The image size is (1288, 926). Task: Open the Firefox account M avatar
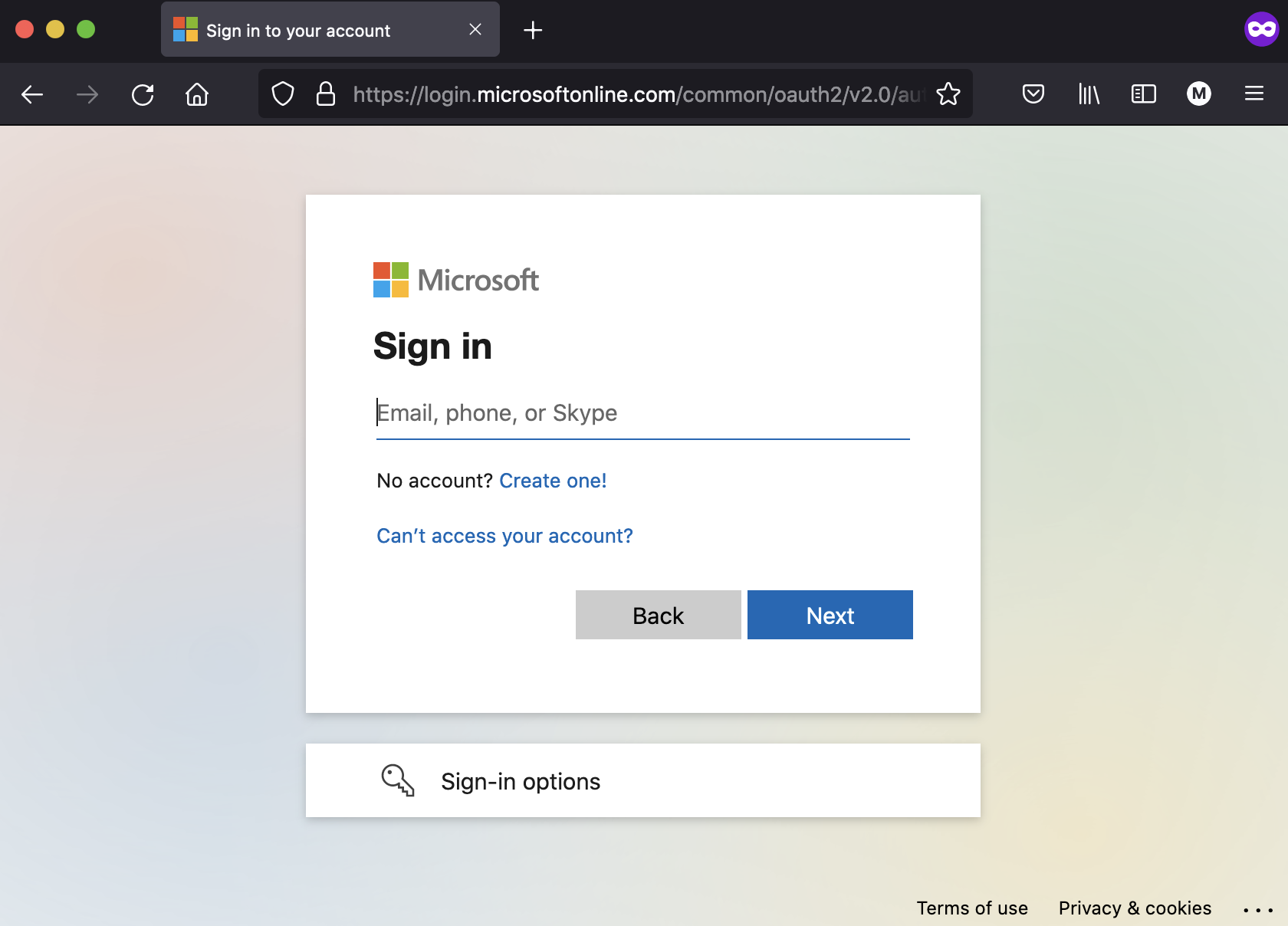(1198, 94)
